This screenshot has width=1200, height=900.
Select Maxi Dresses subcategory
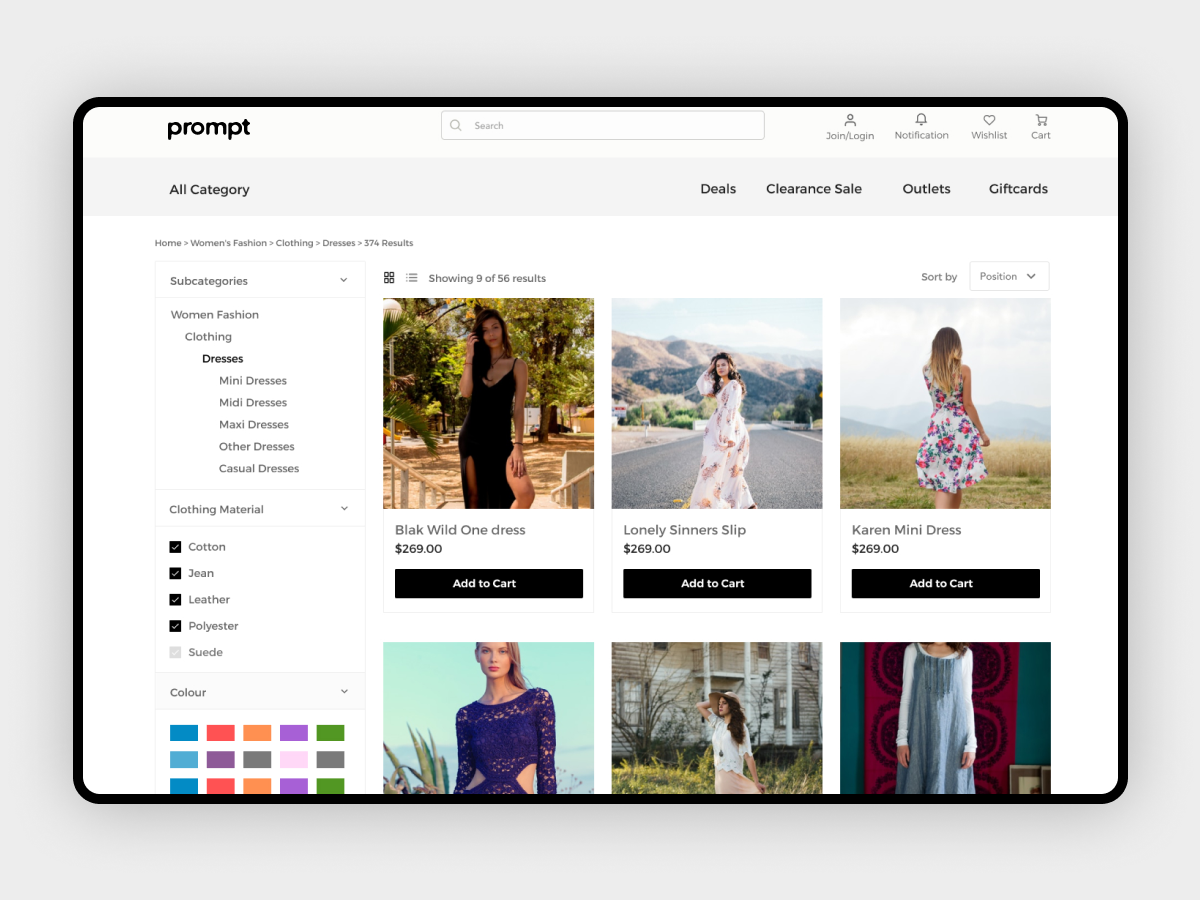pyautogui.click(x=254, y=425)
